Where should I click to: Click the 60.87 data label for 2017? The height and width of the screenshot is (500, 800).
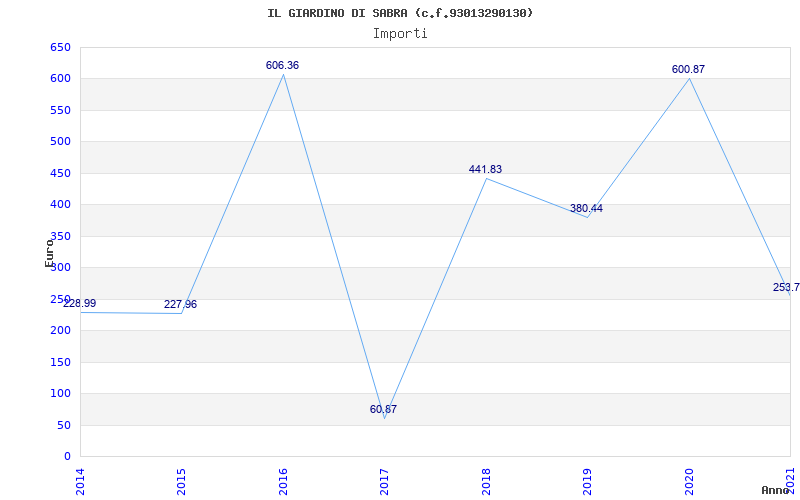pos(383,409)
